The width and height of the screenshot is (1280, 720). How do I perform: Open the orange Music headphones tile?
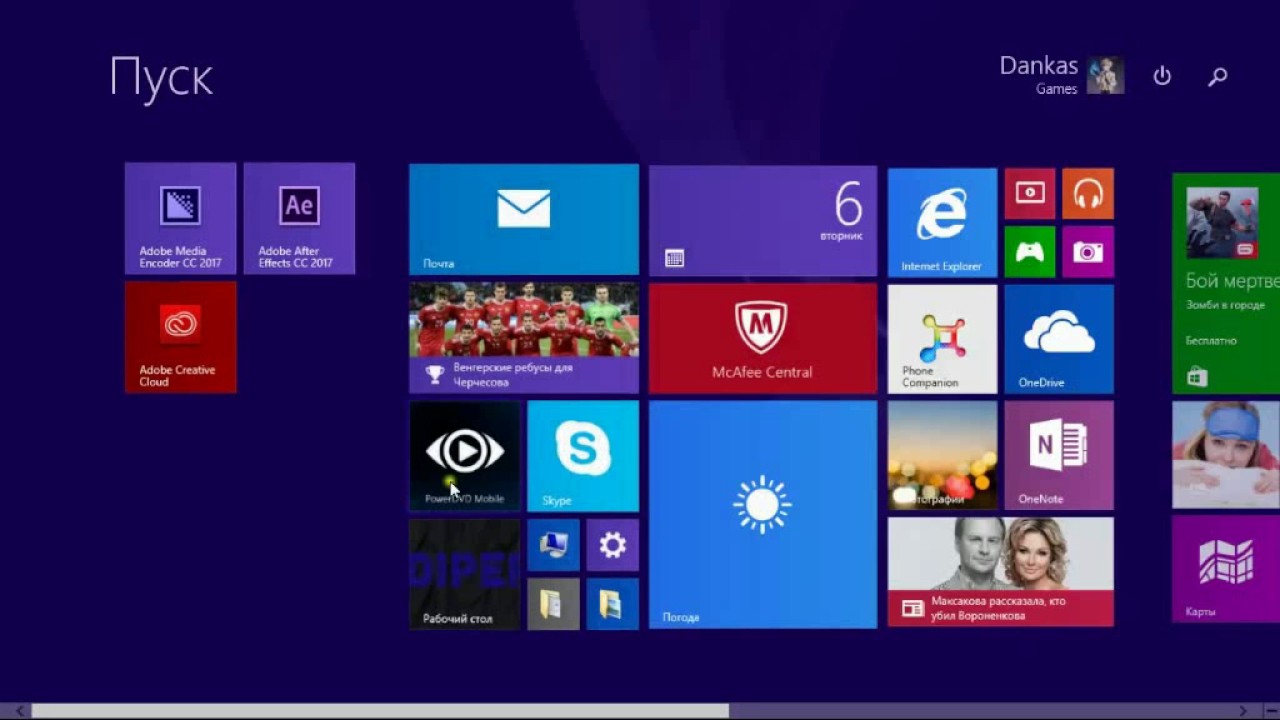point(1088,193)
